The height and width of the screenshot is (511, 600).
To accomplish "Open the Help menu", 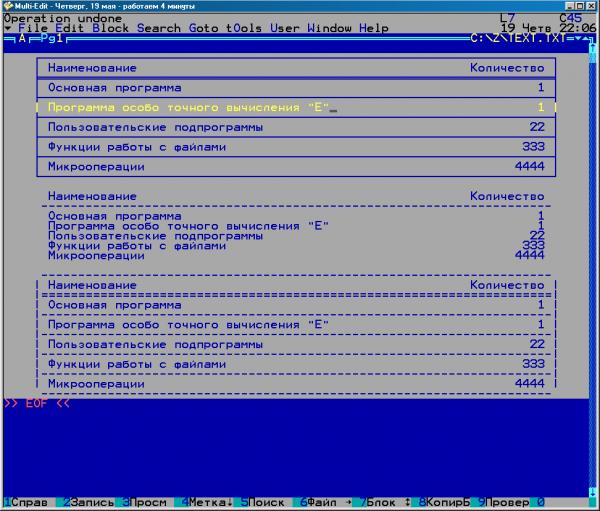I will [x=374, y=28].
